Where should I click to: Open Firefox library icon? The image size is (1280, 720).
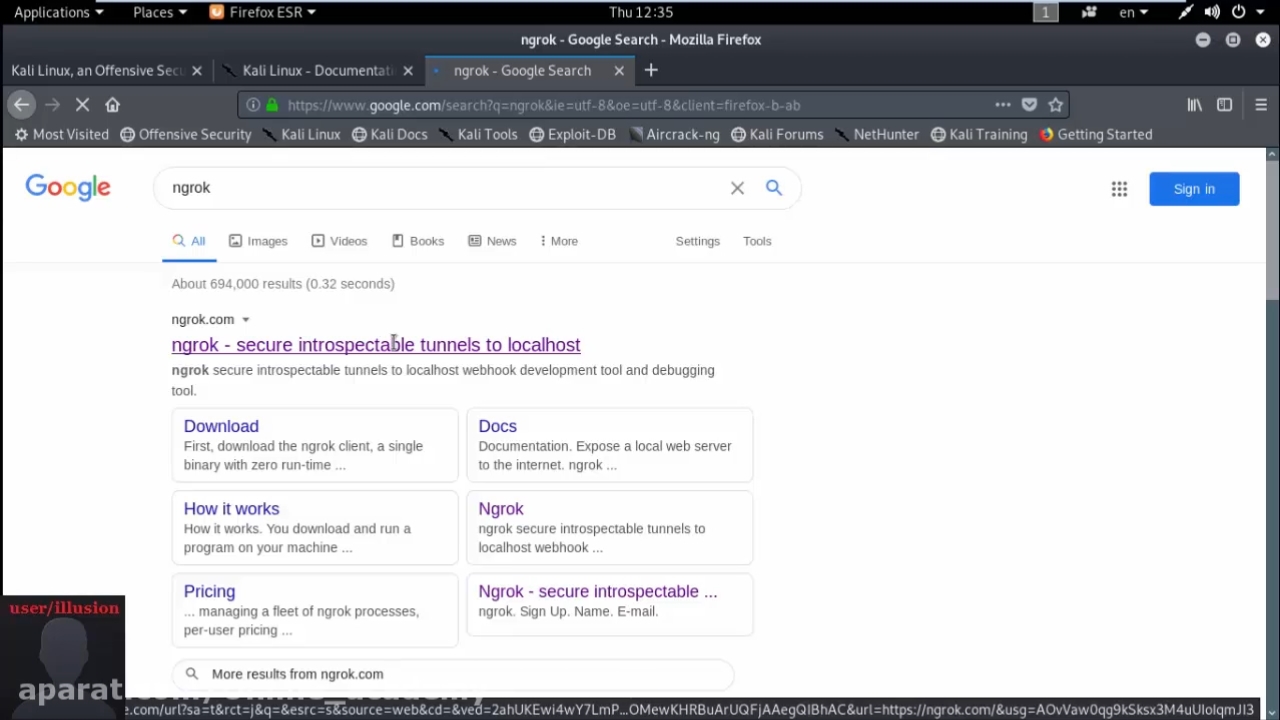click(x=1194, y=105)
